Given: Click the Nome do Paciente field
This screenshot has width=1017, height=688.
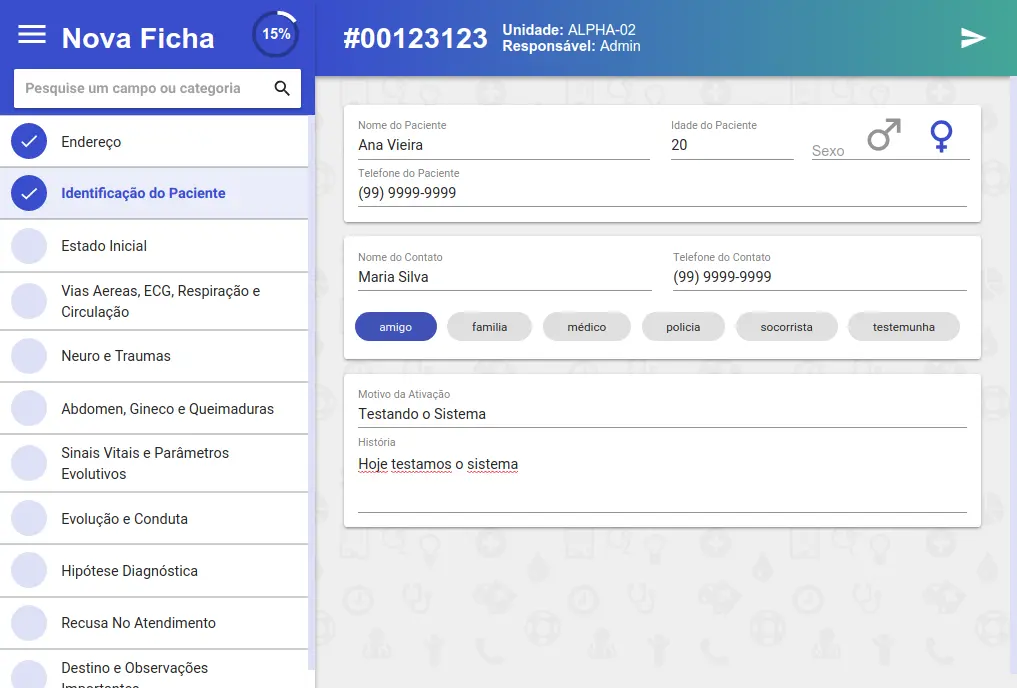Looking at the screenshot, I should [503, 145].
